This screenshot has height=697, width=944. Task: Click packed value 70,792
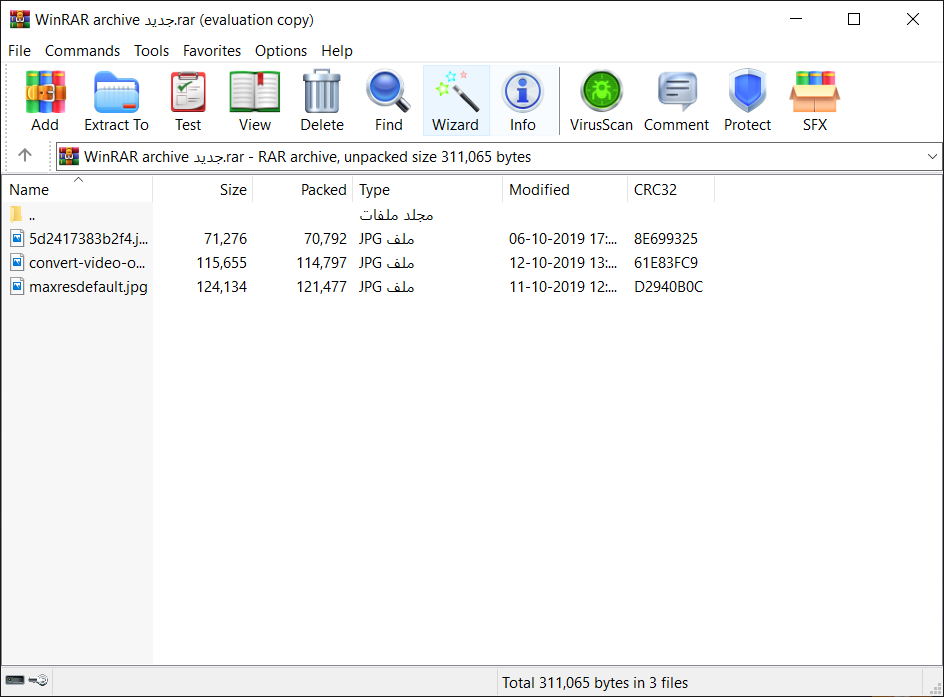[x=326, y=239]
